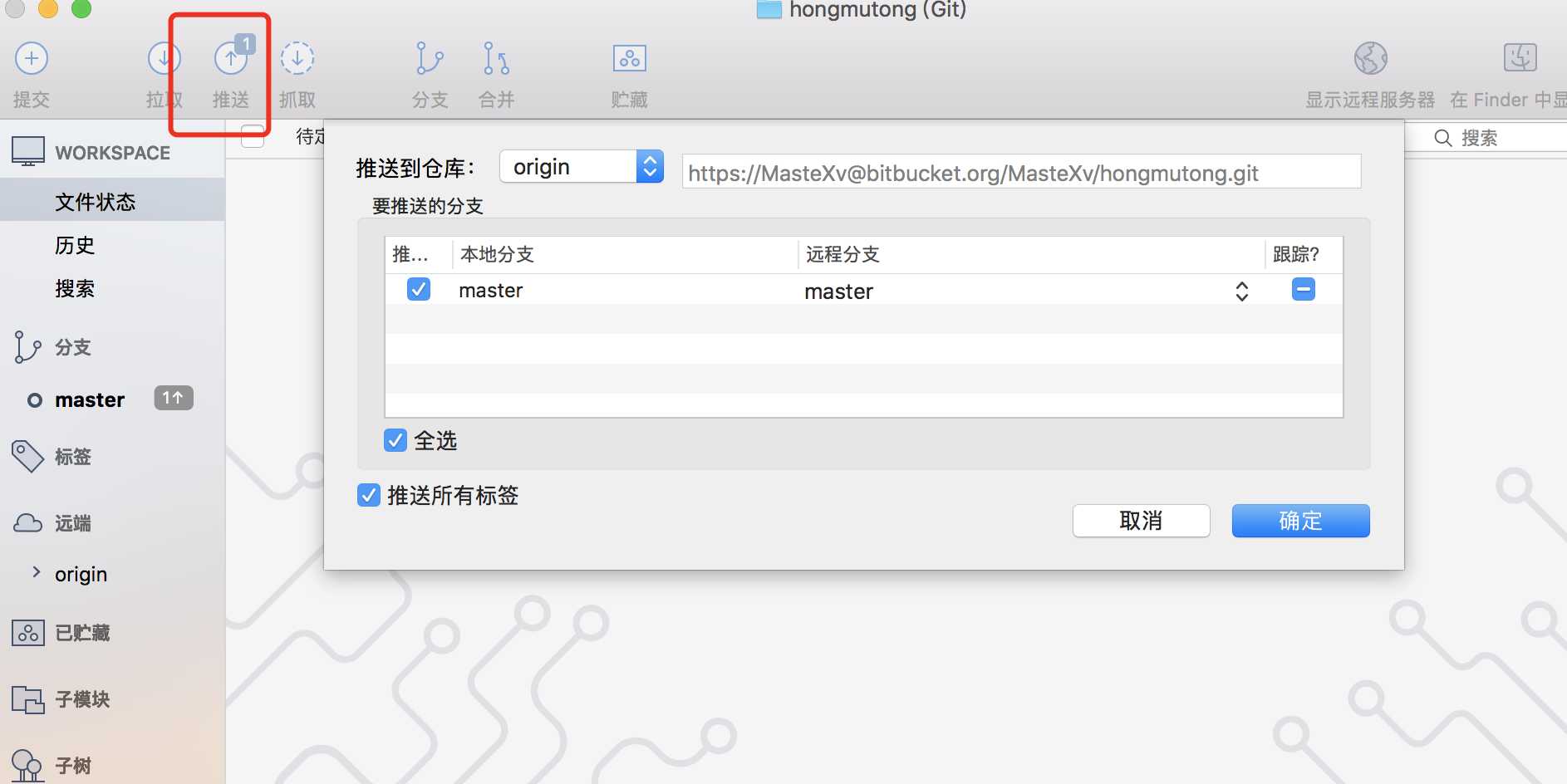1567x784 pixels.
Task: Click the cloud icon beside 远端
Action: coord(28,523)
